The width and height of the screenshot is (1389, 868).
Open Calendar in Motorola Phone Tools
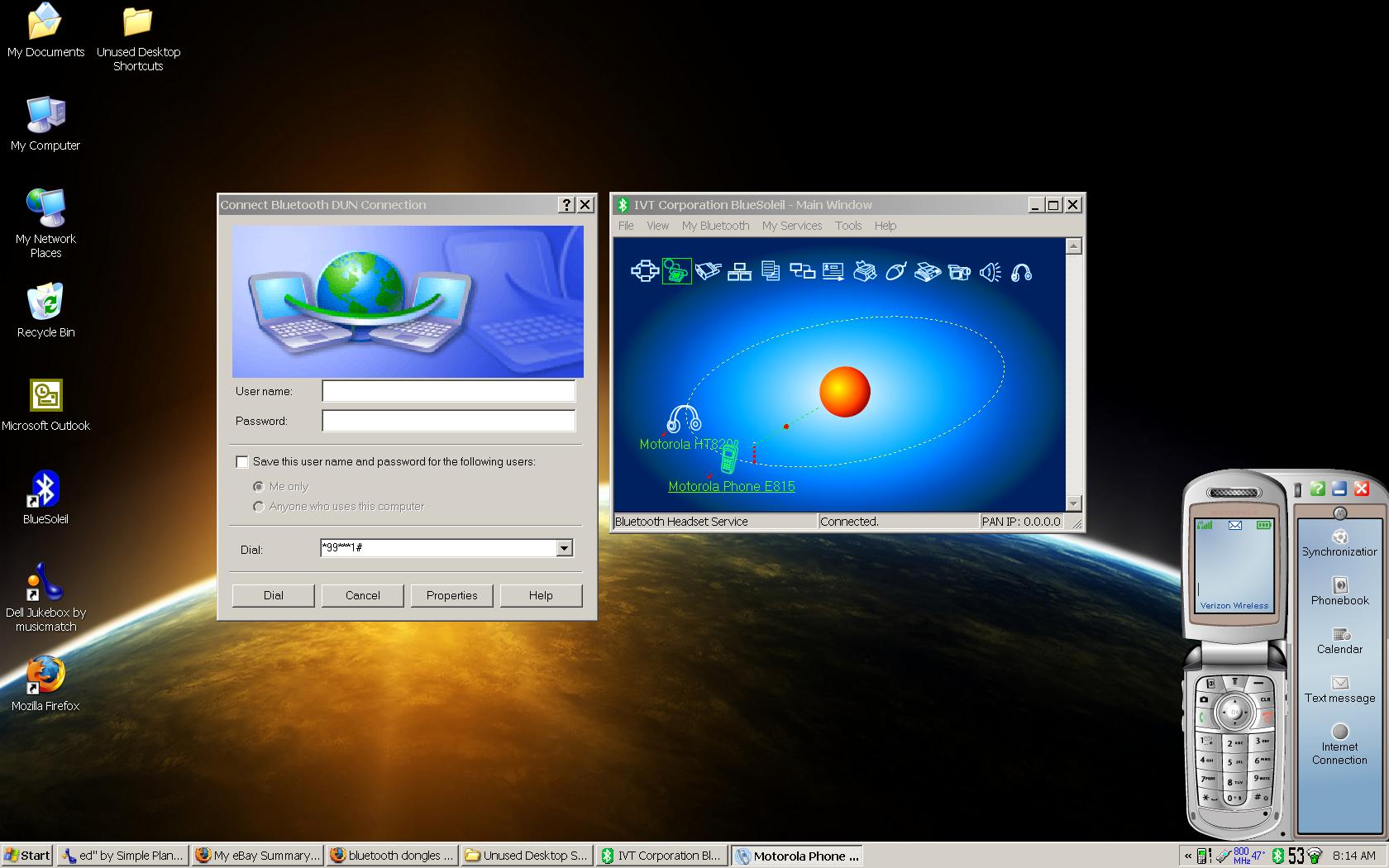pyautogui.click(x=1339, y=641)
